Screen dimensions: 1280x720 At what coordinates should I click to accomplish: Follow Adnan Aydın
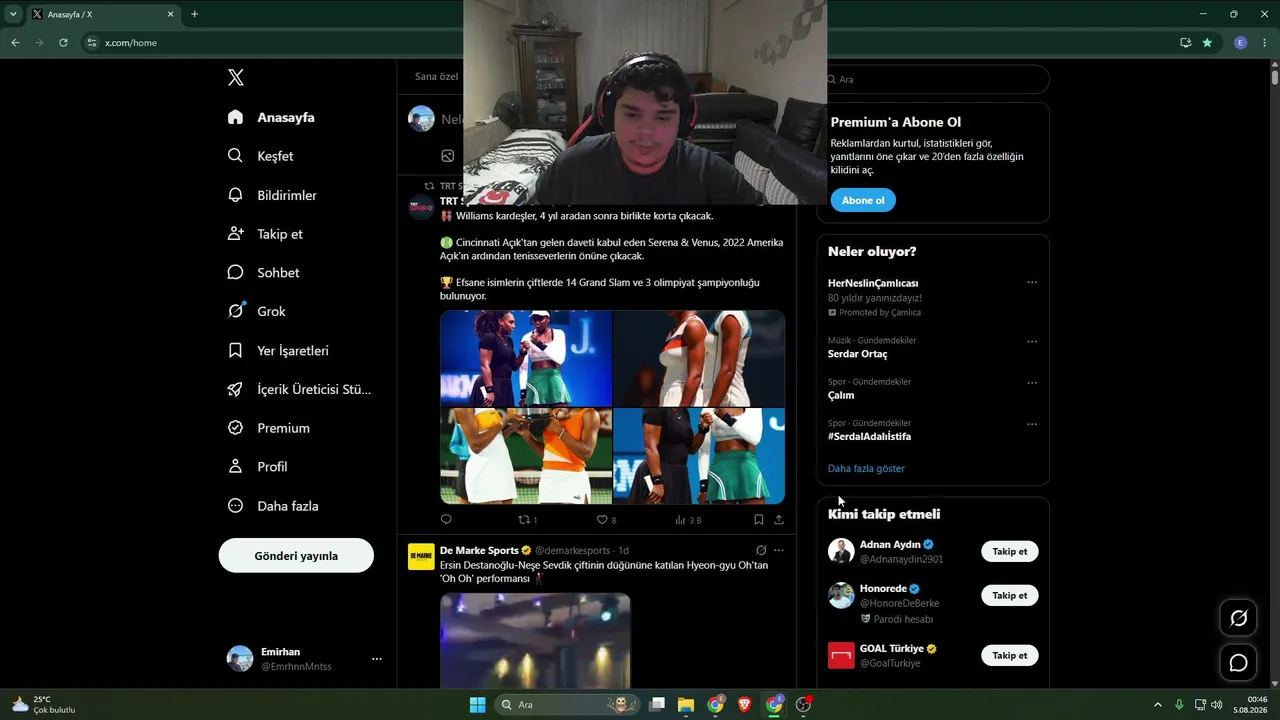1010,552
